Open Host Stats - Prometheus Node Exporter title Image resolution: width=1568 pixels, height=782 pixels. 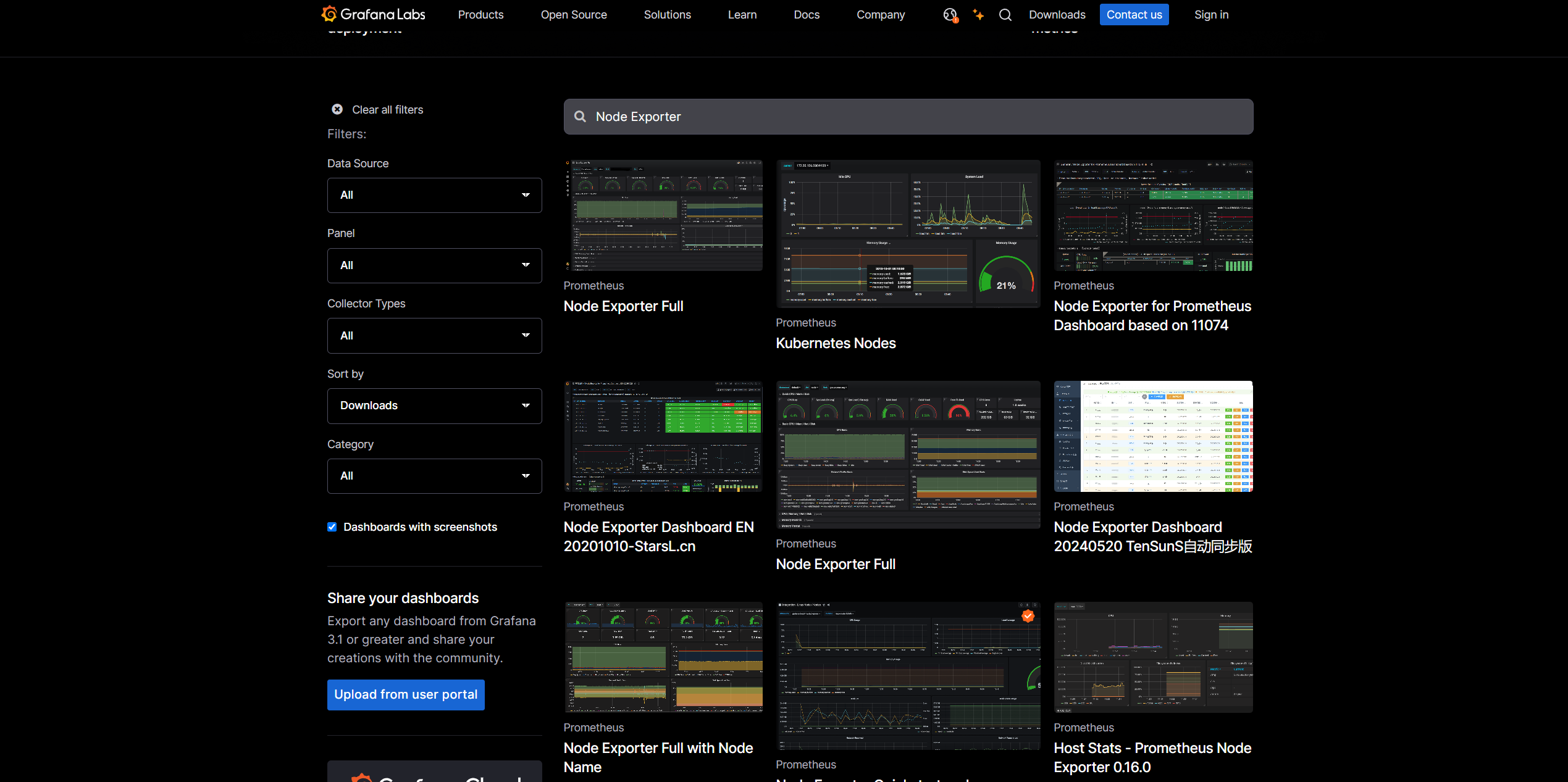1152,758
